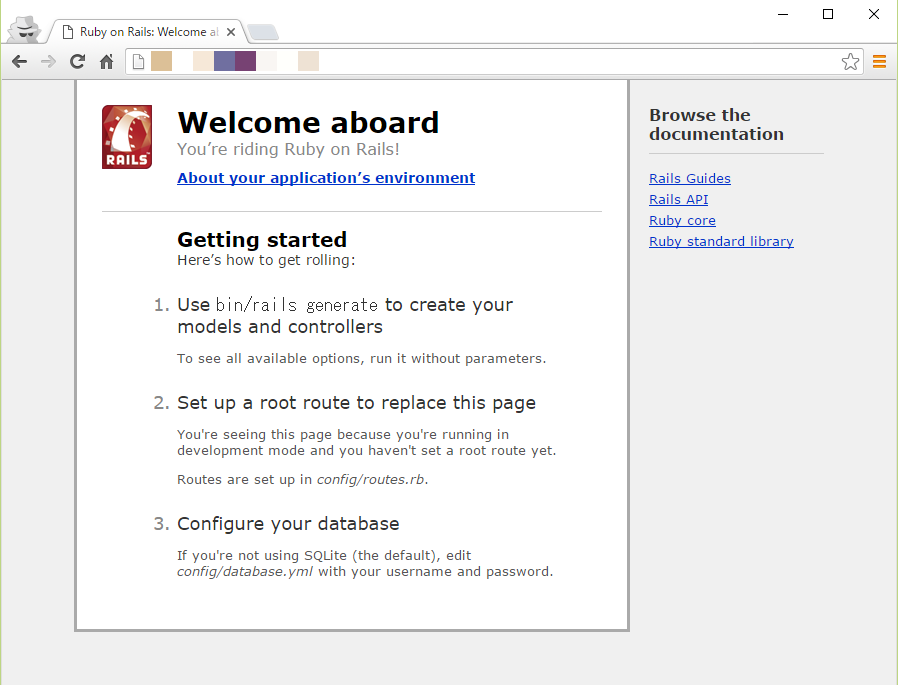The image size is (898, 685).
Task: Open the Ruby core link
Action: [682, 221]
